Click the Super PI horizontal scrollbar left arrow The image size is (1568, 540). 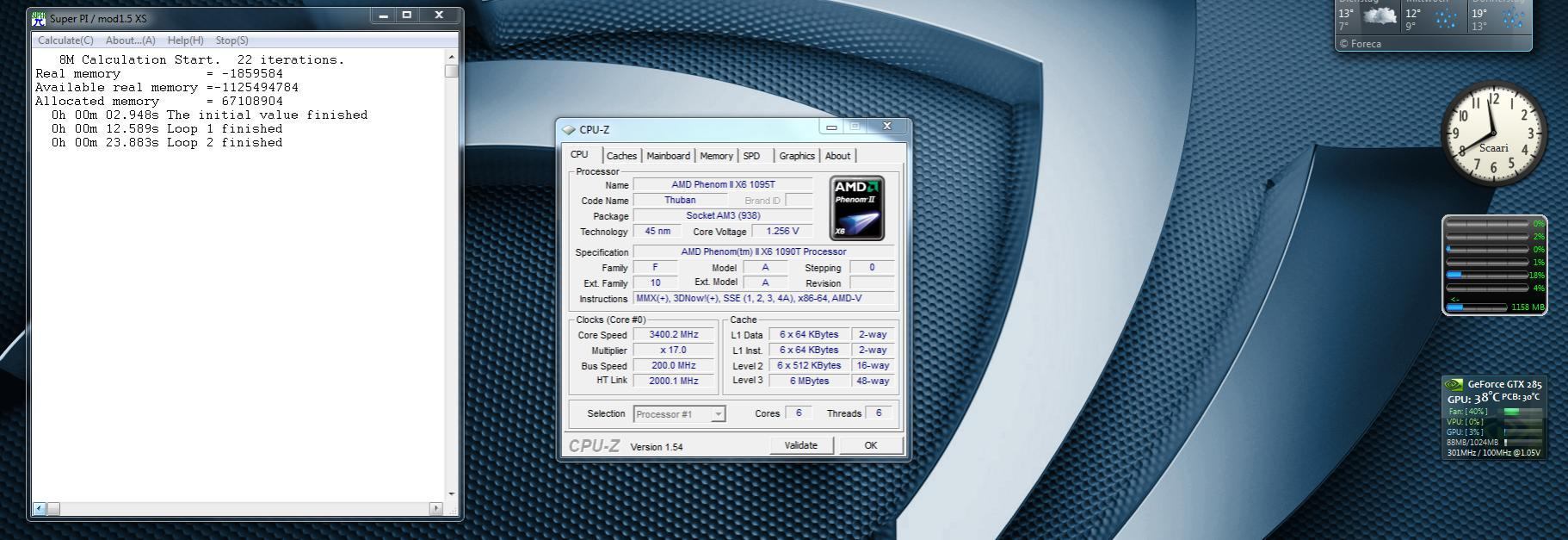tap(39, 508)
